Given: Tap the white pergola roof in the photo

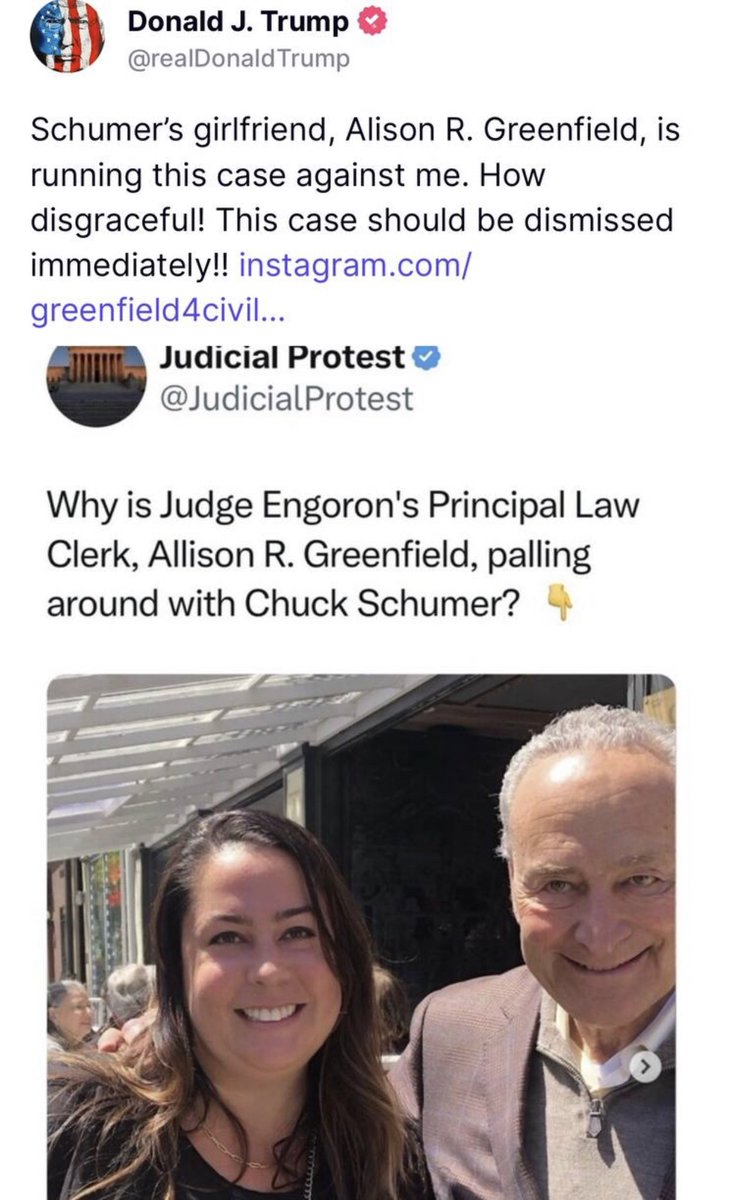Looking at the screenshot, I should [x=200, y=750].
